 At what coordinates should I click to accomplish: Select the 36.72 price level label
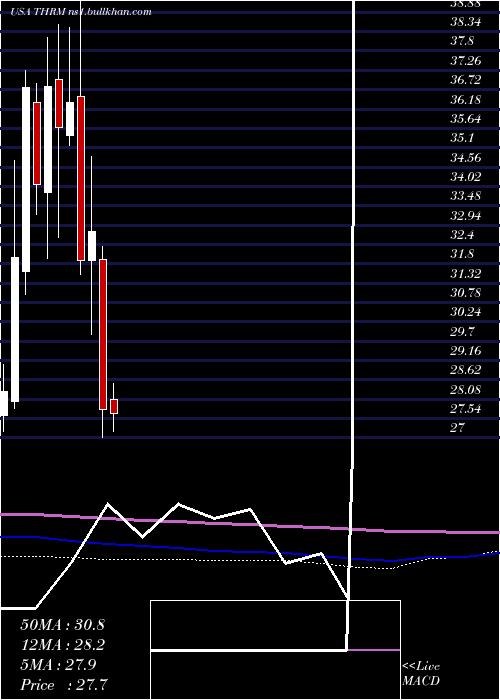tap(466, 80)
